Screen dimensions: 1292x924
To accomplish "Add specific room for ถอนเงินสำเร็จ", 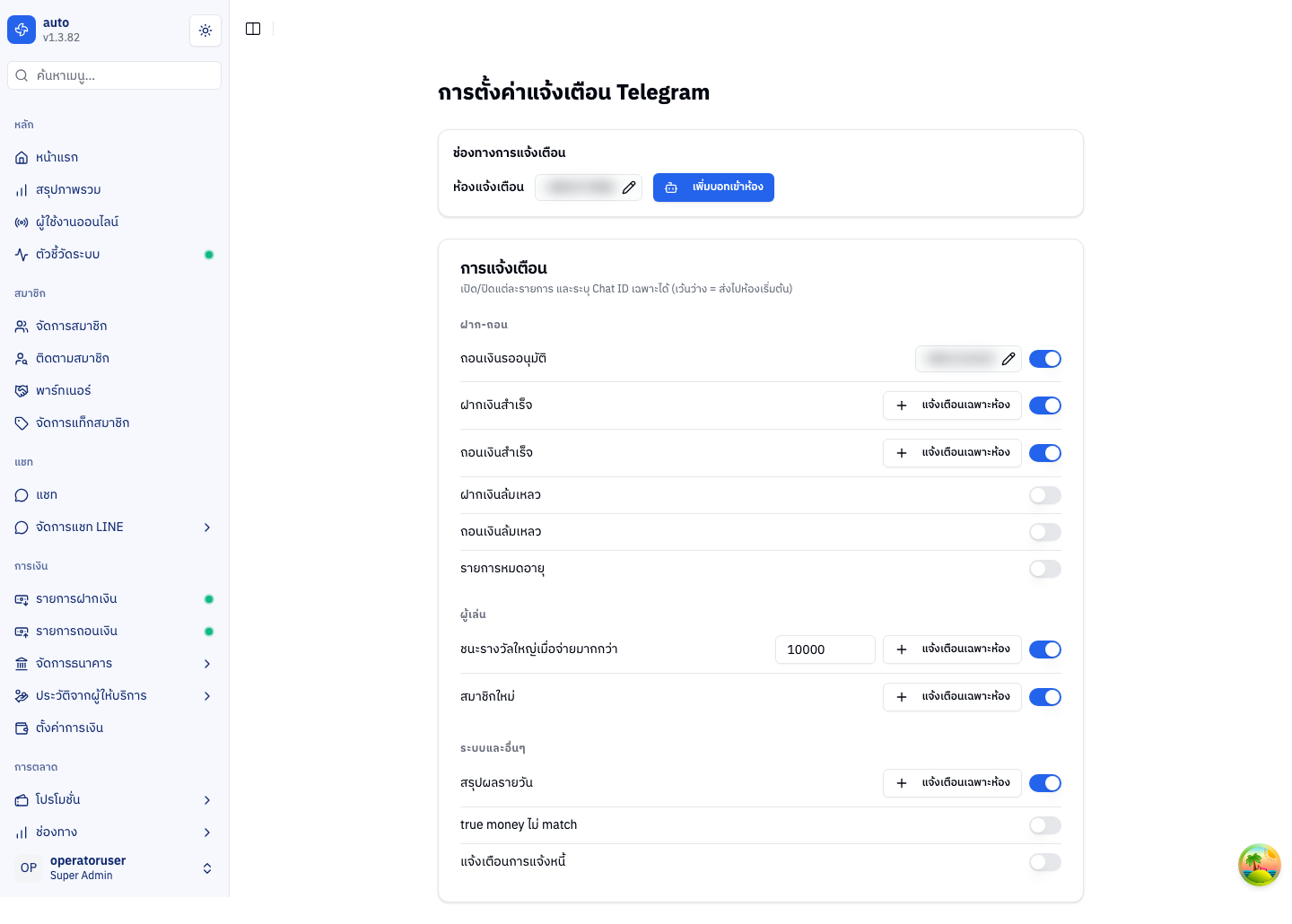I will coord(952,453).
